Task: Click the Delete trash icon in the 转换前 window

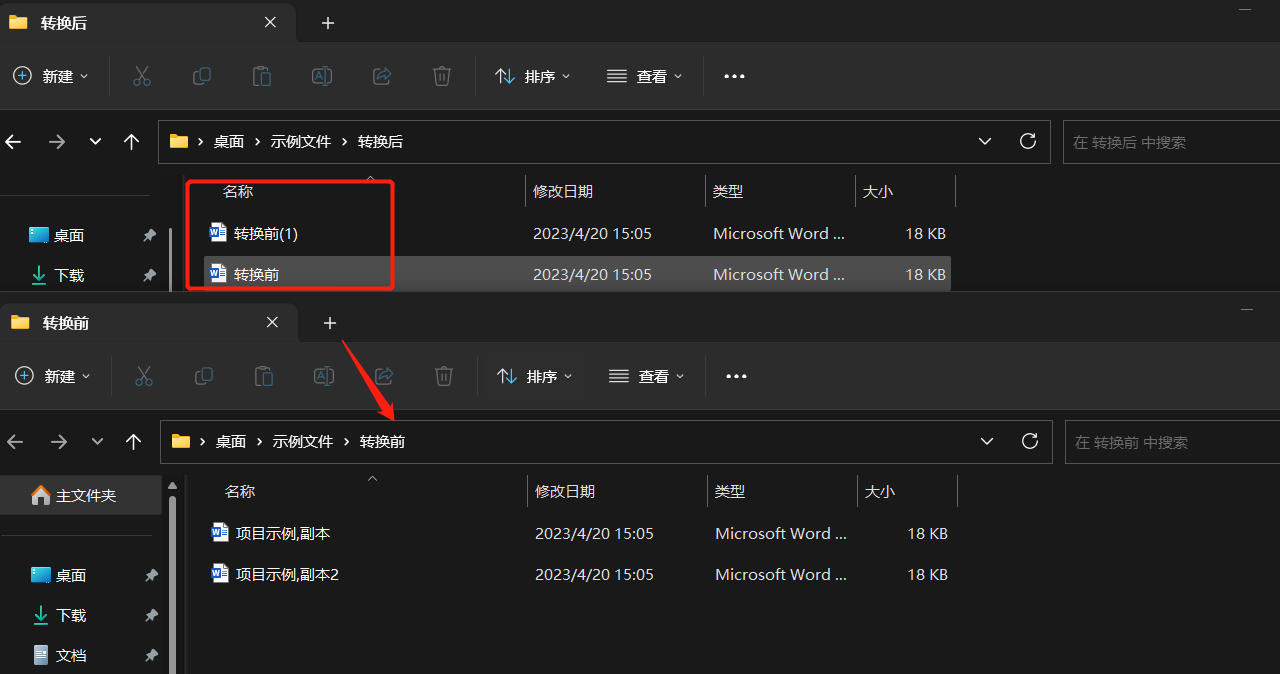Action: pyautogui.click(x=444, y=376)
